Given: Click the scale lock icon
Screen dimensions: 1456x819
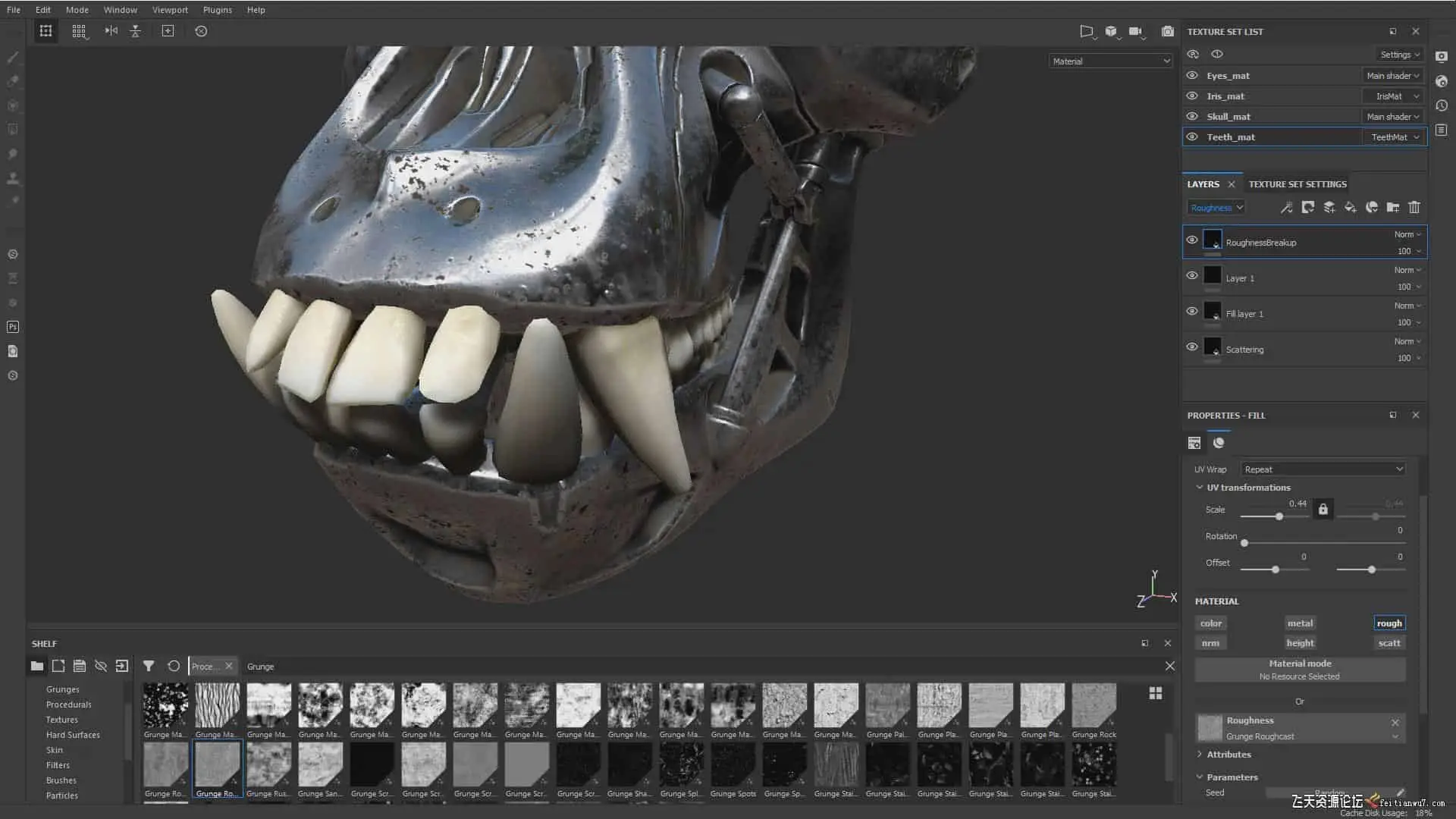Looking at the screenshot, I should [1323, 509].
